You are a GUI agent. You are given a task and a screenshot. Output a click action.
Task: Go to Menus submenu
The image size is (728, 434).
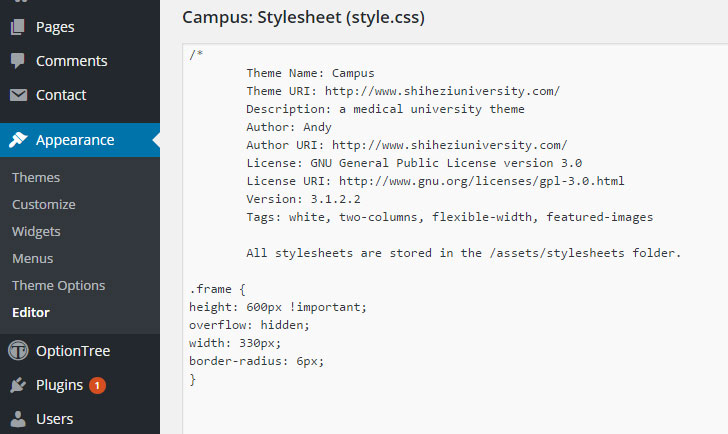(x=32, y=258)
